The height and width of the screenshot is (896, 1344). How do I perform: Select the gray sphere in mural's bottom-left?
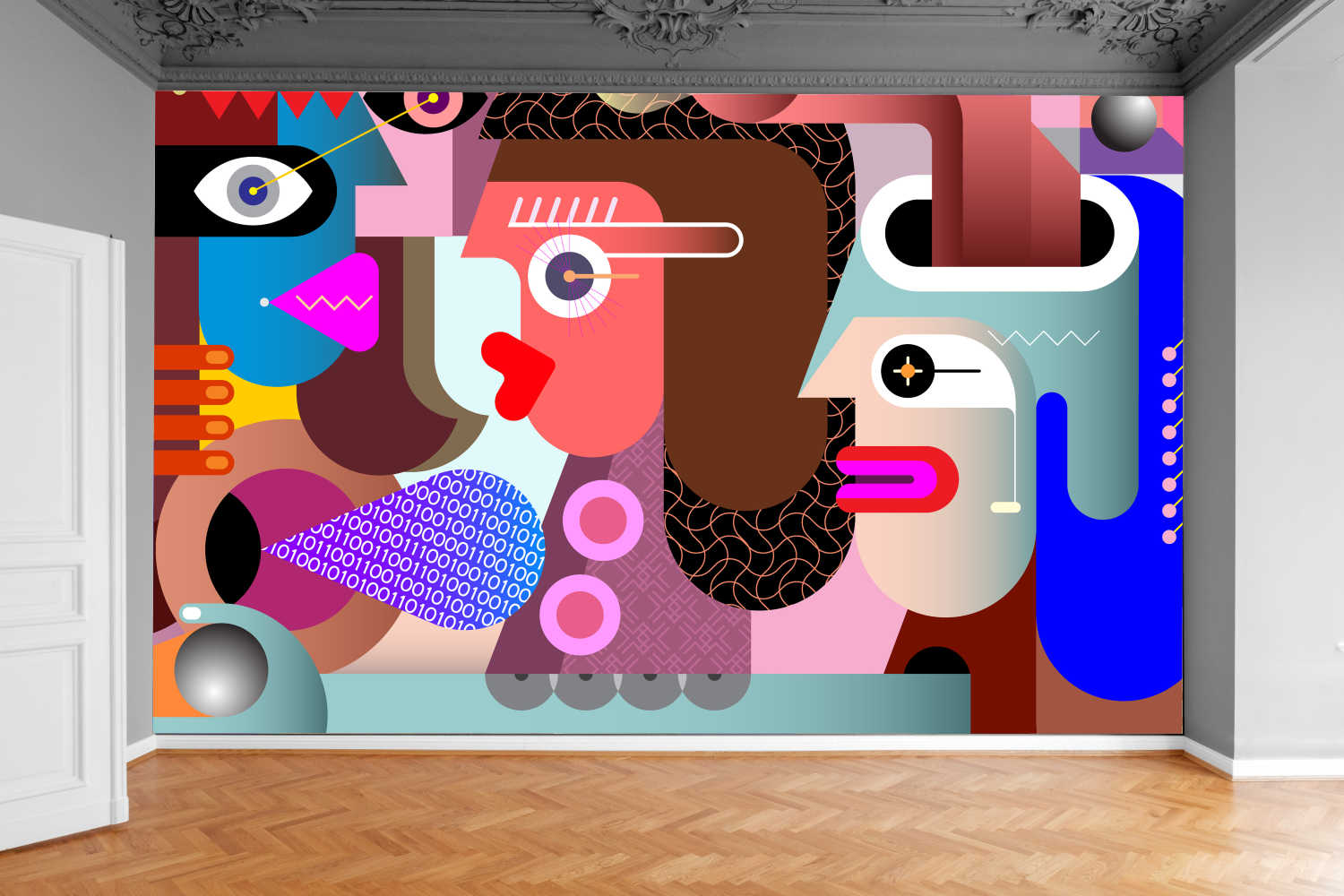tap(220, 668)
